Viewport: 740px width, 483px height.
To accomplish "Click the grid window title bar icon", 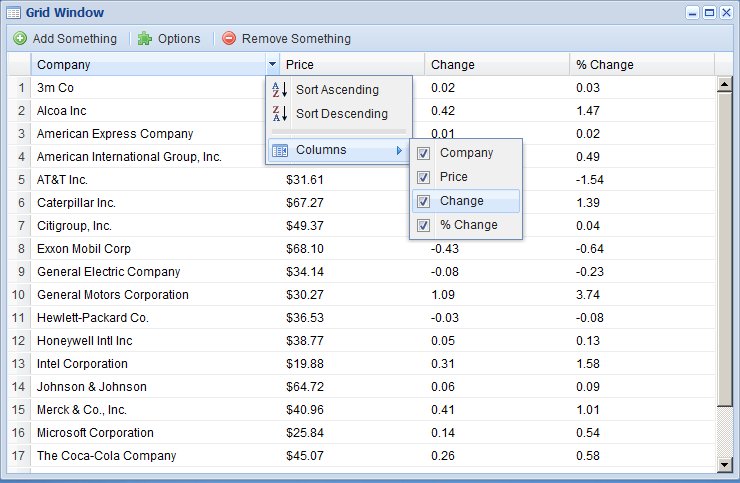I will (13, 13).
